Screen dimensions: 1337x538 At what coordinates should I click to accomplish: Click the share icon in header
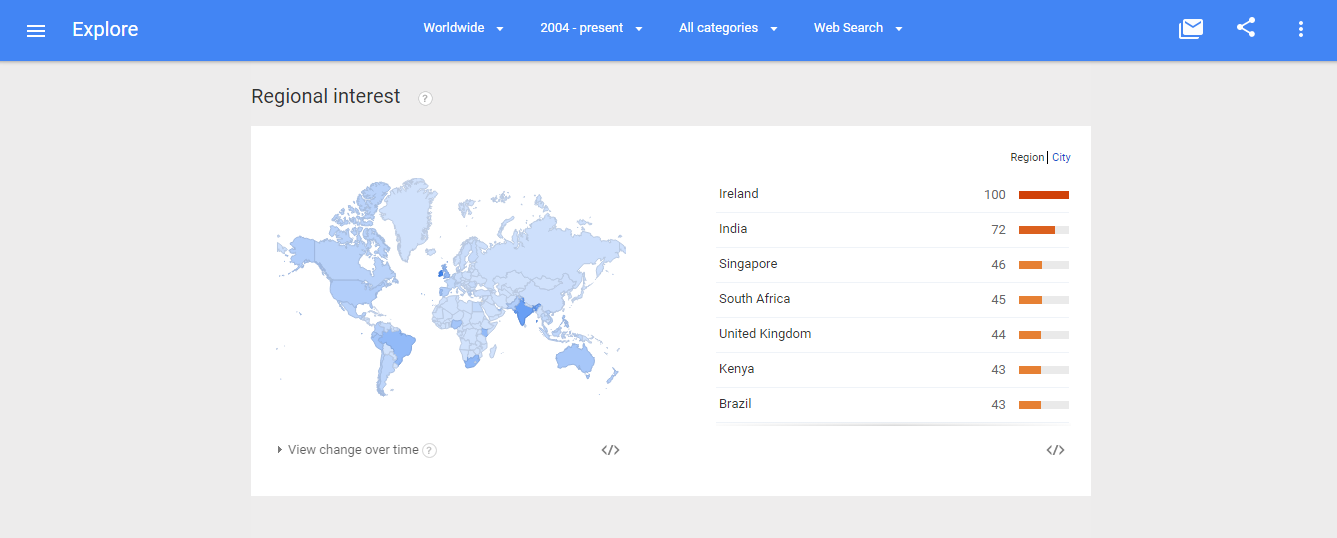(1246, 28)
